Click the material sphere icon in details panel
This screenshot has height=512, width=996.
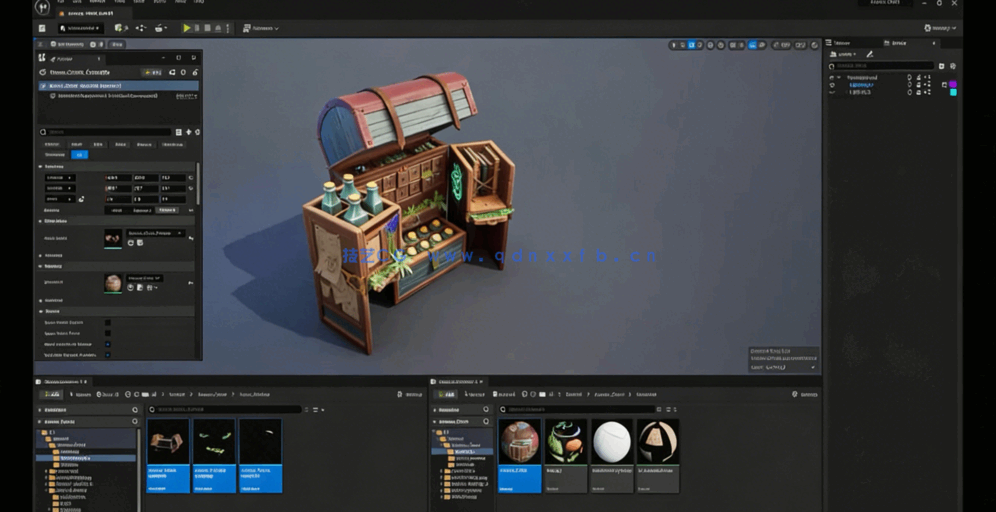pyautogui.click(x=113, y=283)
